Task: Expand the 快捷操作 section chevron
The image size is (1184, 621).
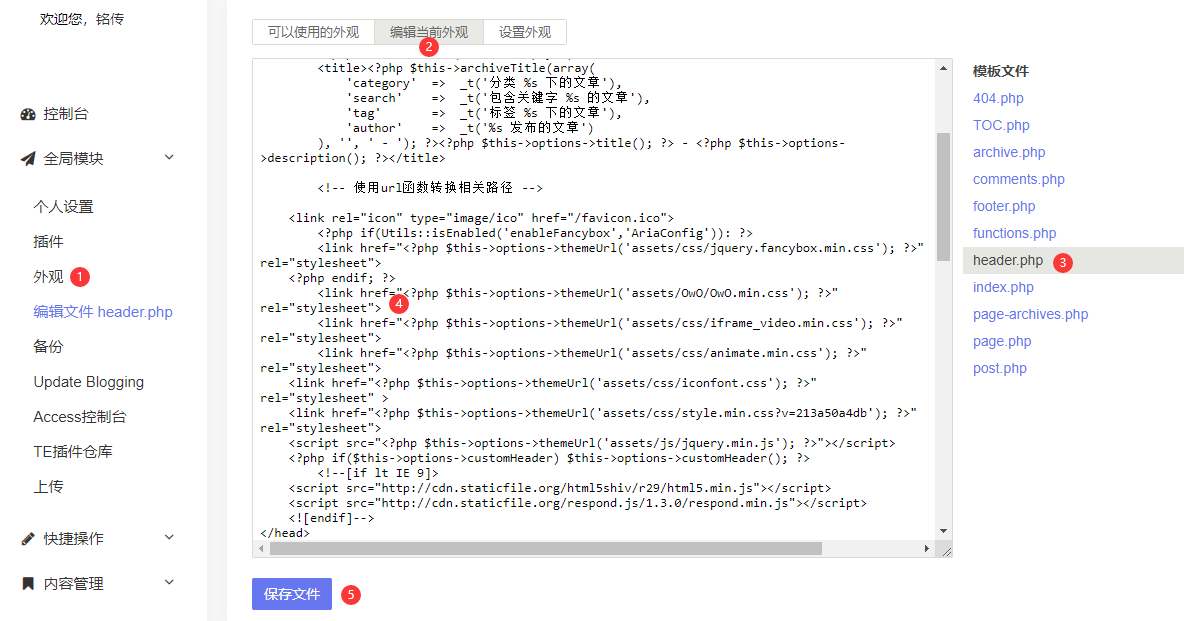Action: click(169, 538)
